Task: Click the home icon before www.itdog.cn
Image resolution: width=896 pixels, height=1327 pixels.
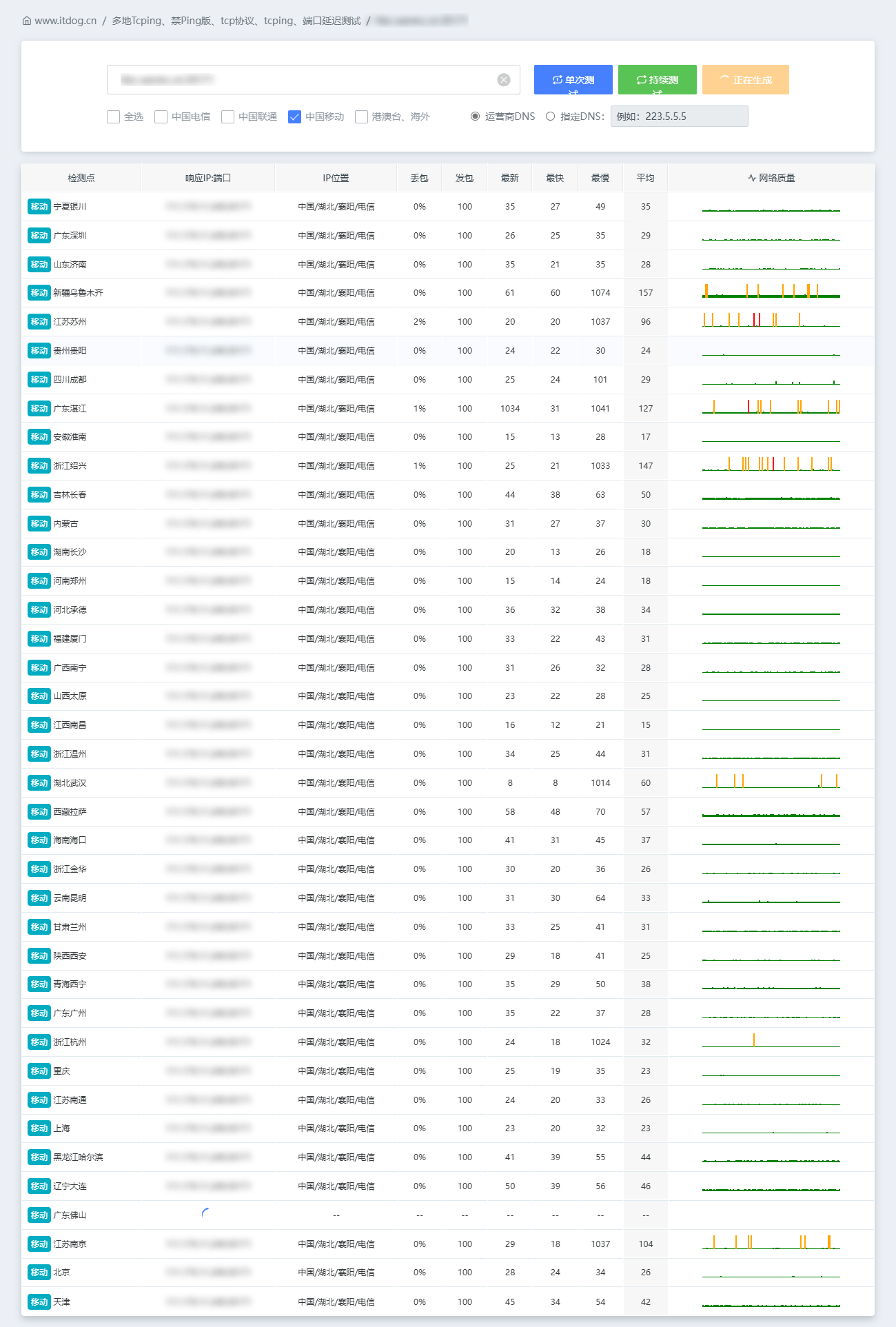Action: [x=27, y=21]
